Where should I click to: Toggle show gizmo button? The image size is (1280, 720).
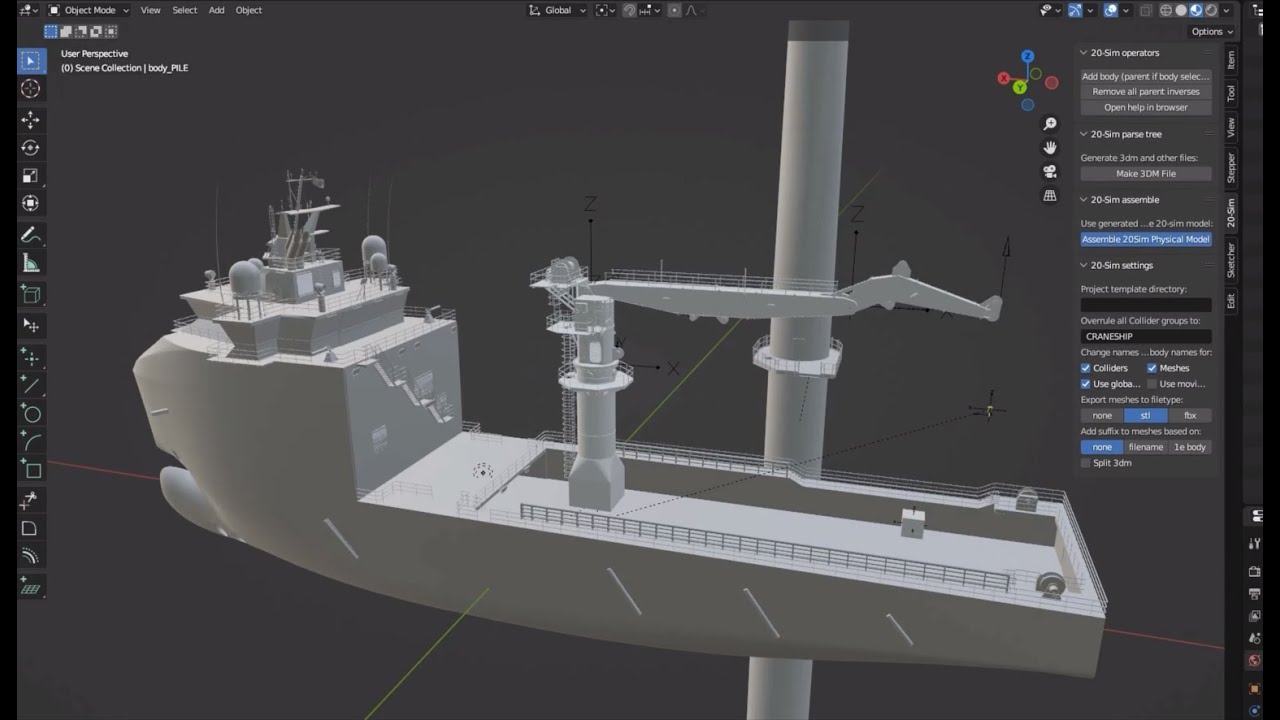coord(1075,10)
